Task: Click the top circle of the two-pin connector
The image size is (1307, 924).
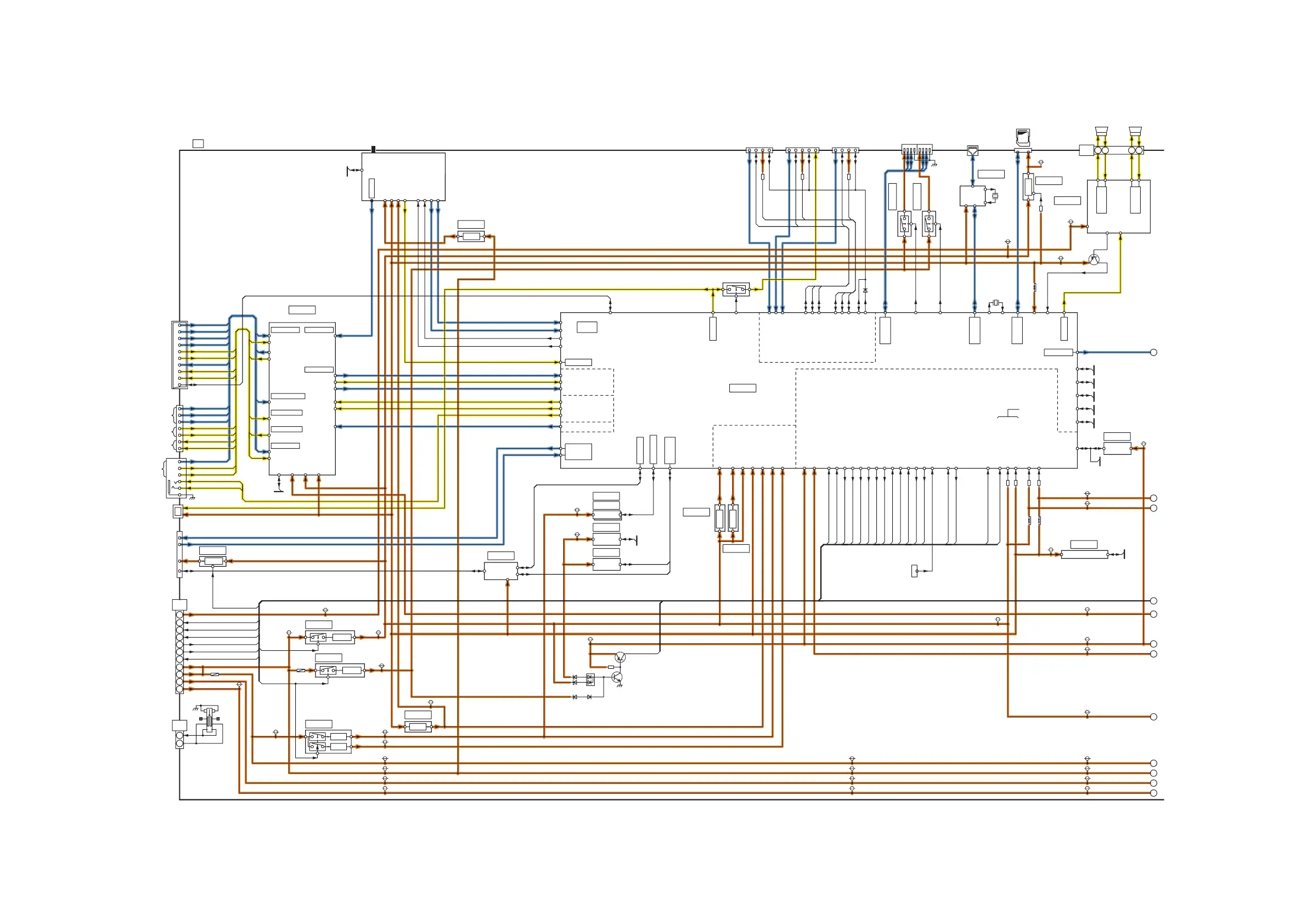Action: [x=180, y=736]
